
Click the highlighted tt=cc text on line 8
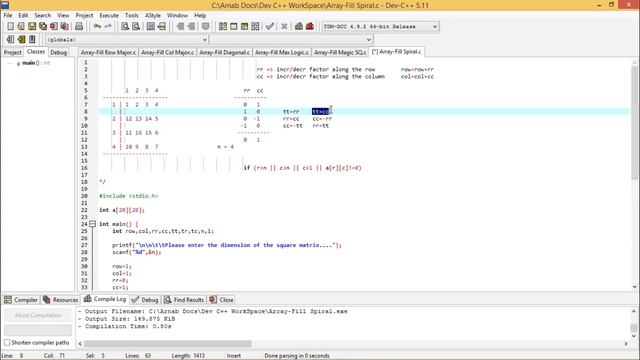320,111
